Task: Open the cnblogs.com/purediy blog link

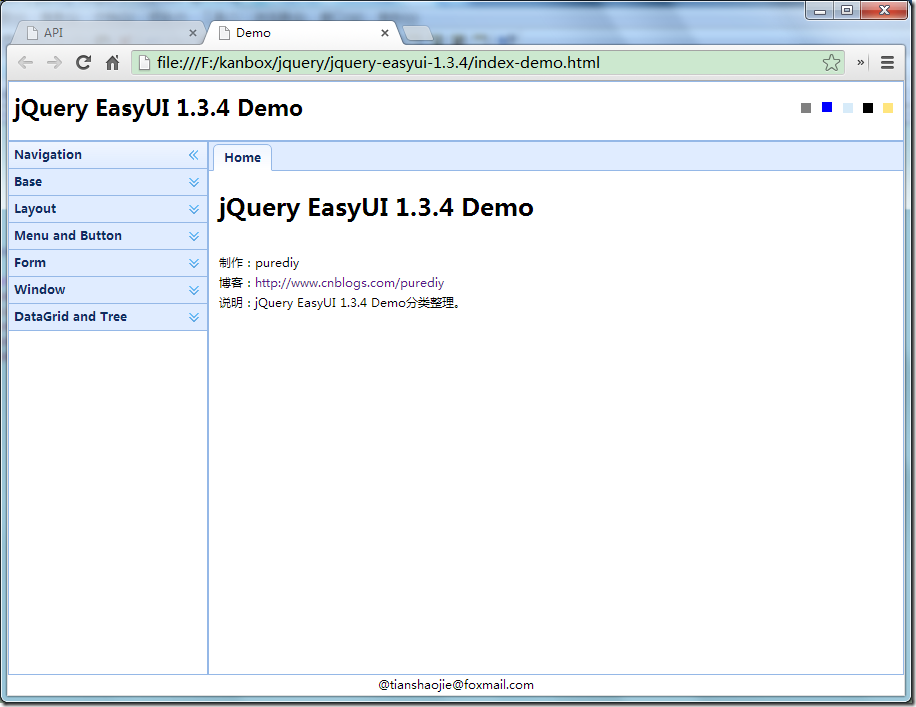Action: click(349, 283)
